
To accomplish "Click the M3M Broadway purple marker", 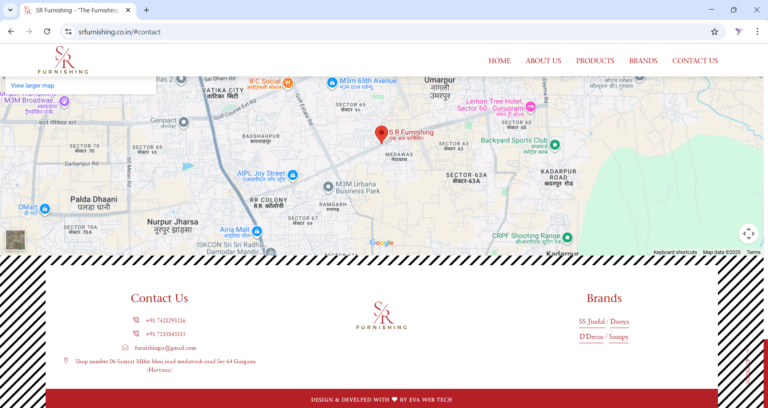I will [x=64, y=102].
